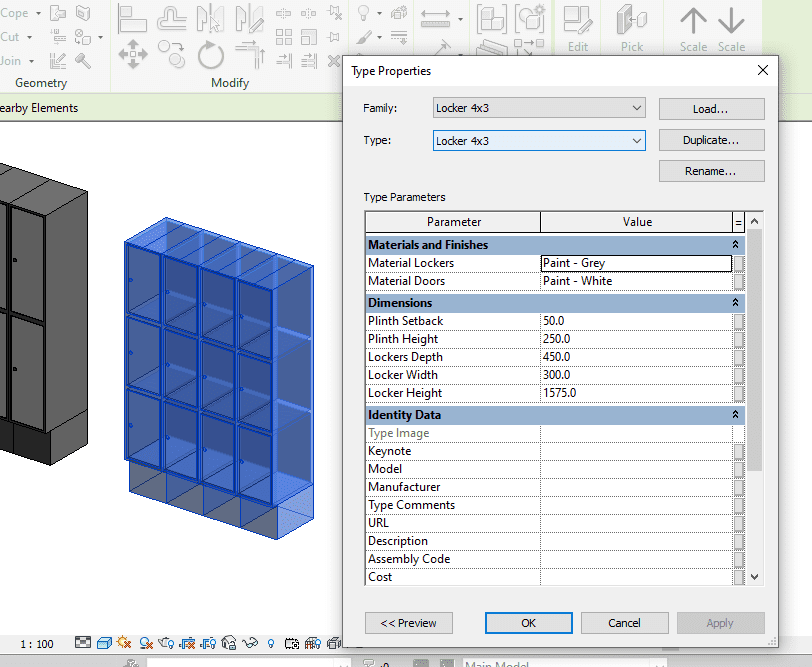Click the parameter list scrollbar down arrow
This screenshot has height=667, width=812.
click(x=755, y=577)
